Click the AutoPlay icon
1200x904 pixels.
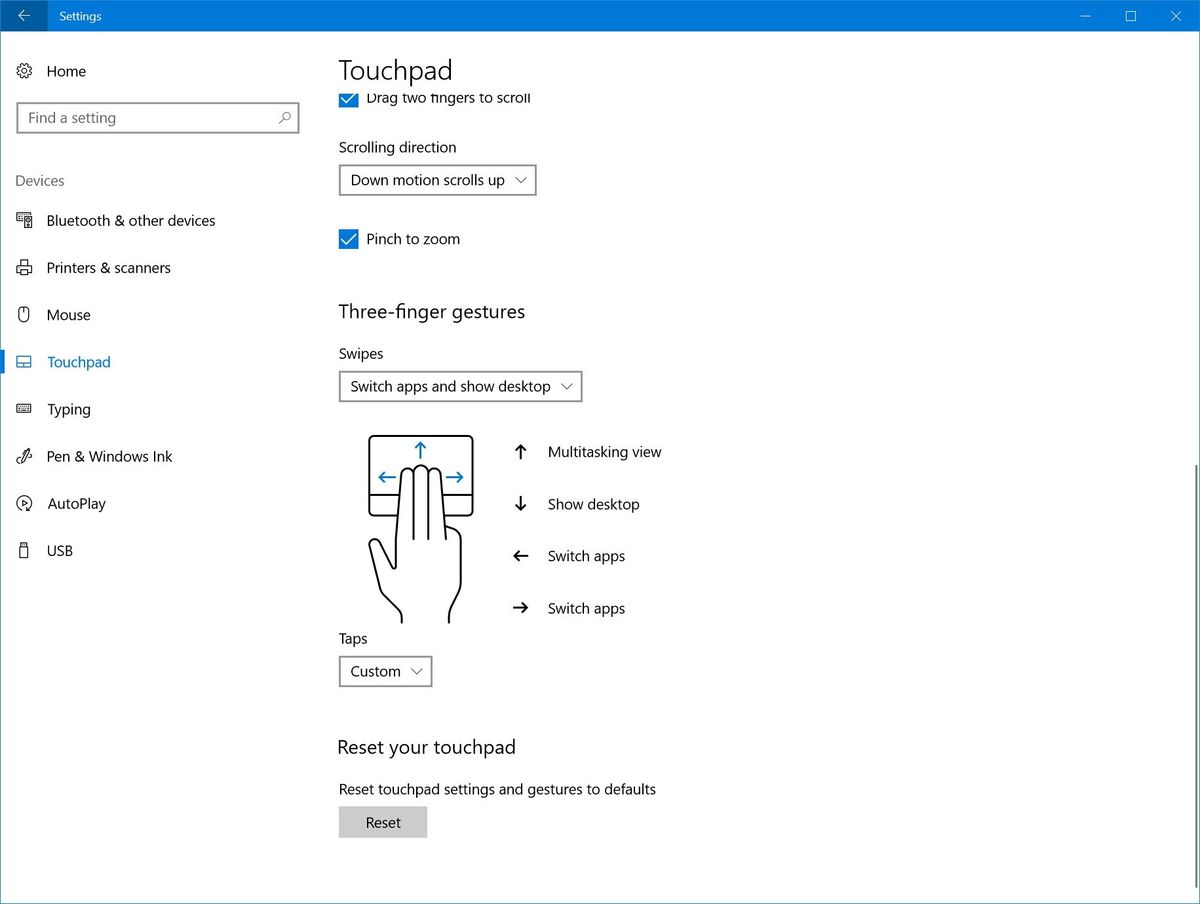coord(24,503)
